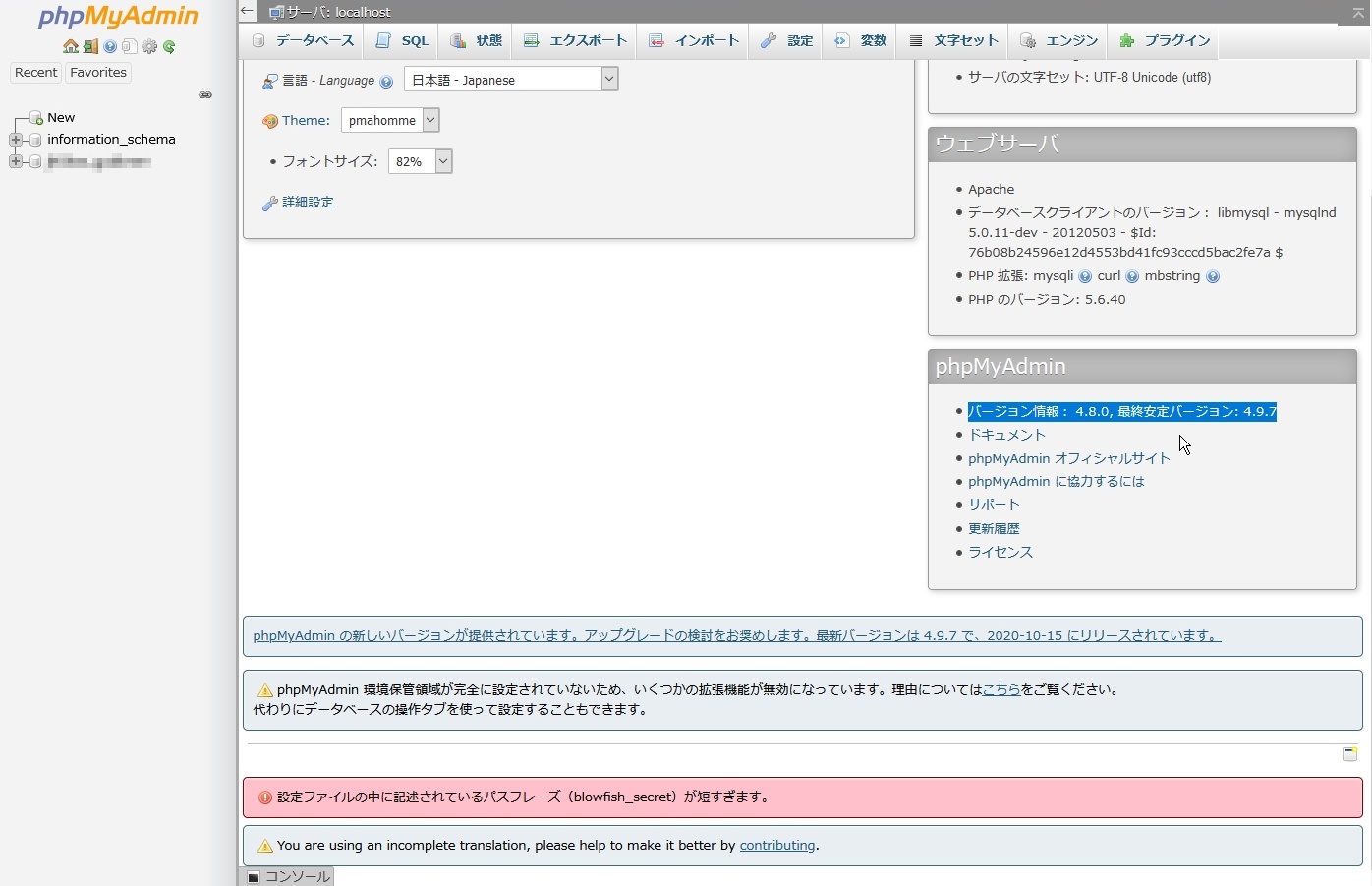
Task: Open the Theme dropdown showing pmahomme
Action: coord(389,121)
